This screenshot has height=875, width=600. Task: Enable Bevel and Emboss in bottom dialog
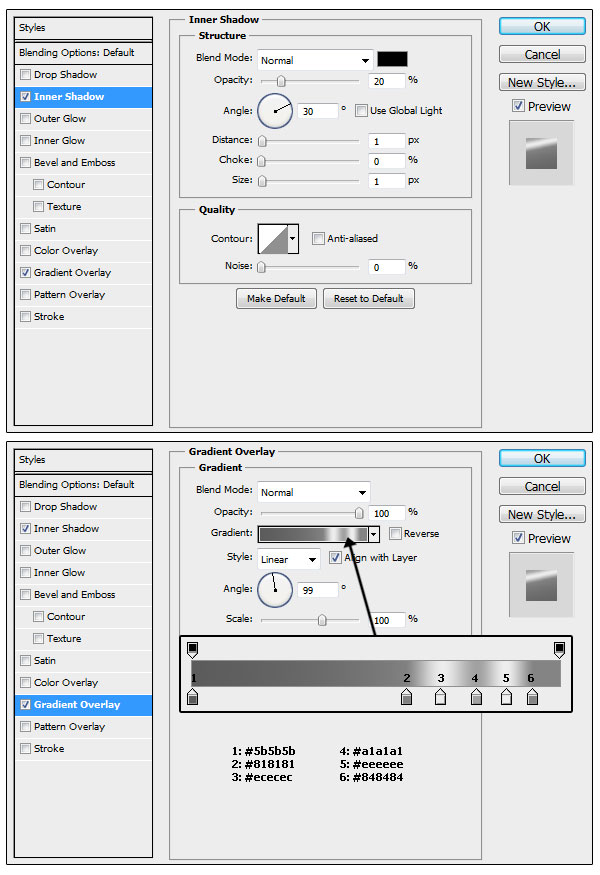26,594
